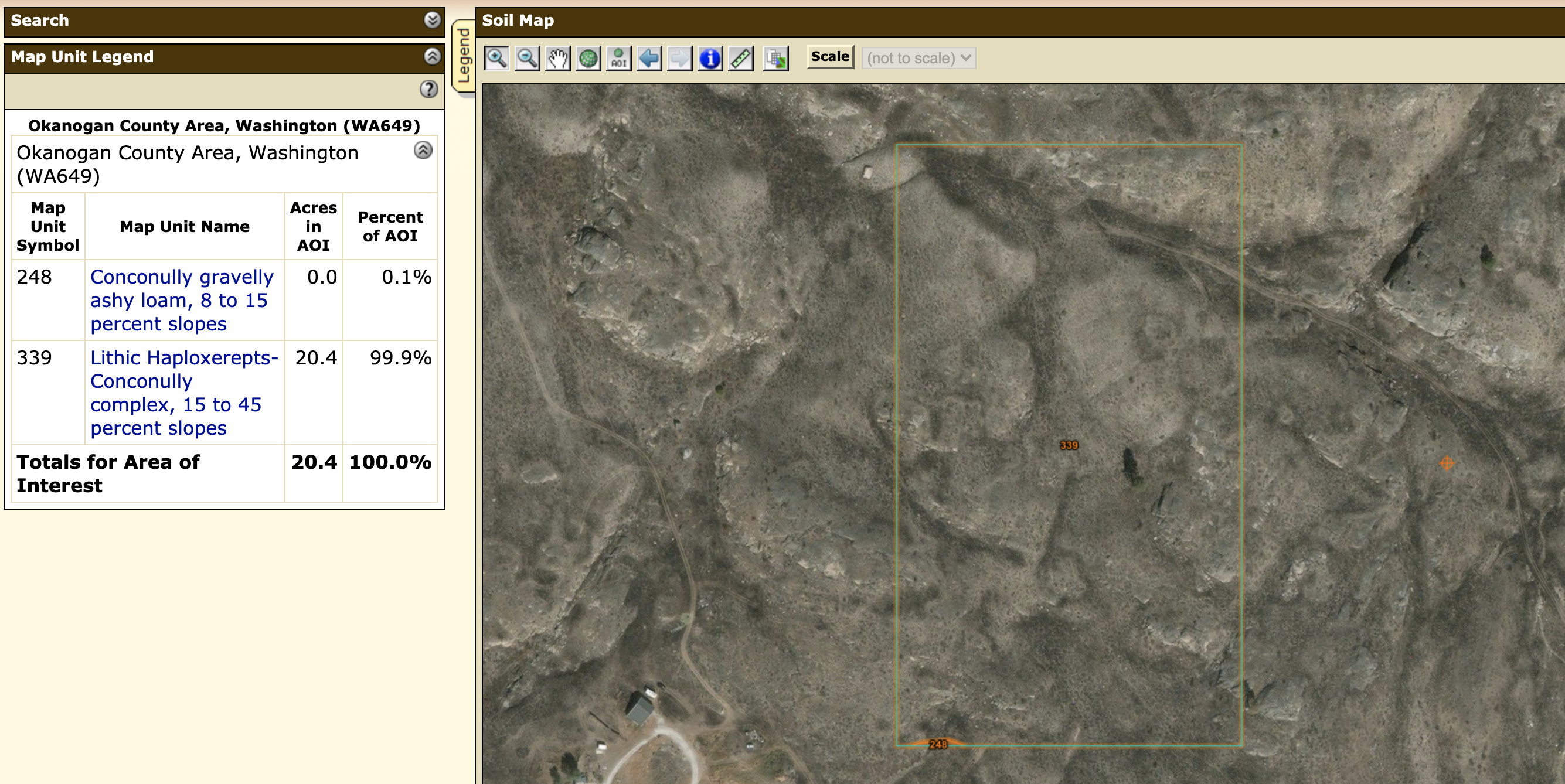Open the scale dropdown showing not to scale

pyautogui.click(x=918, y=58)
